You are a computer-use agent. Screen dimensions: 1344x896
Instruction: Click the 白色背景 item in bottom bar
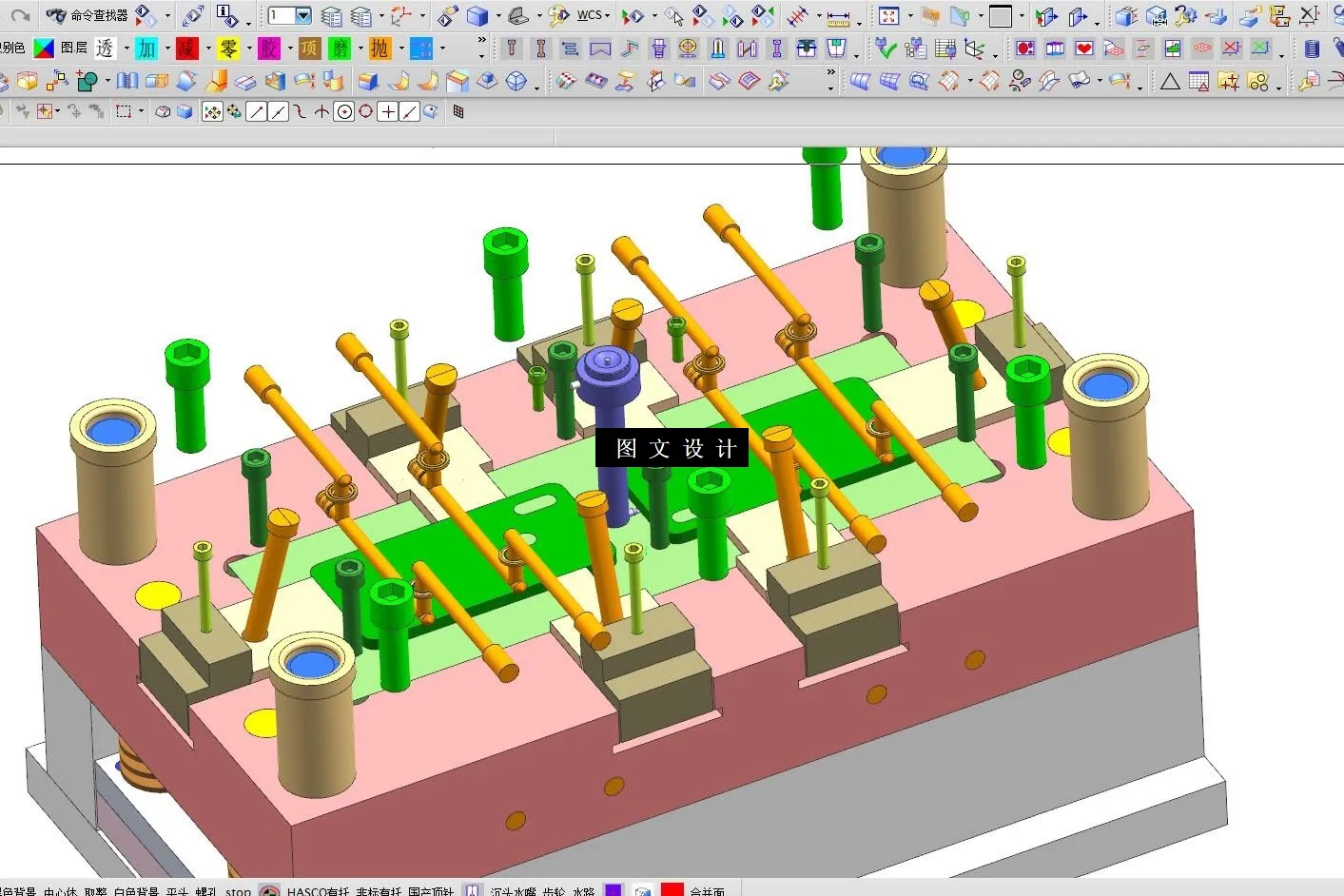coord(136,891)
